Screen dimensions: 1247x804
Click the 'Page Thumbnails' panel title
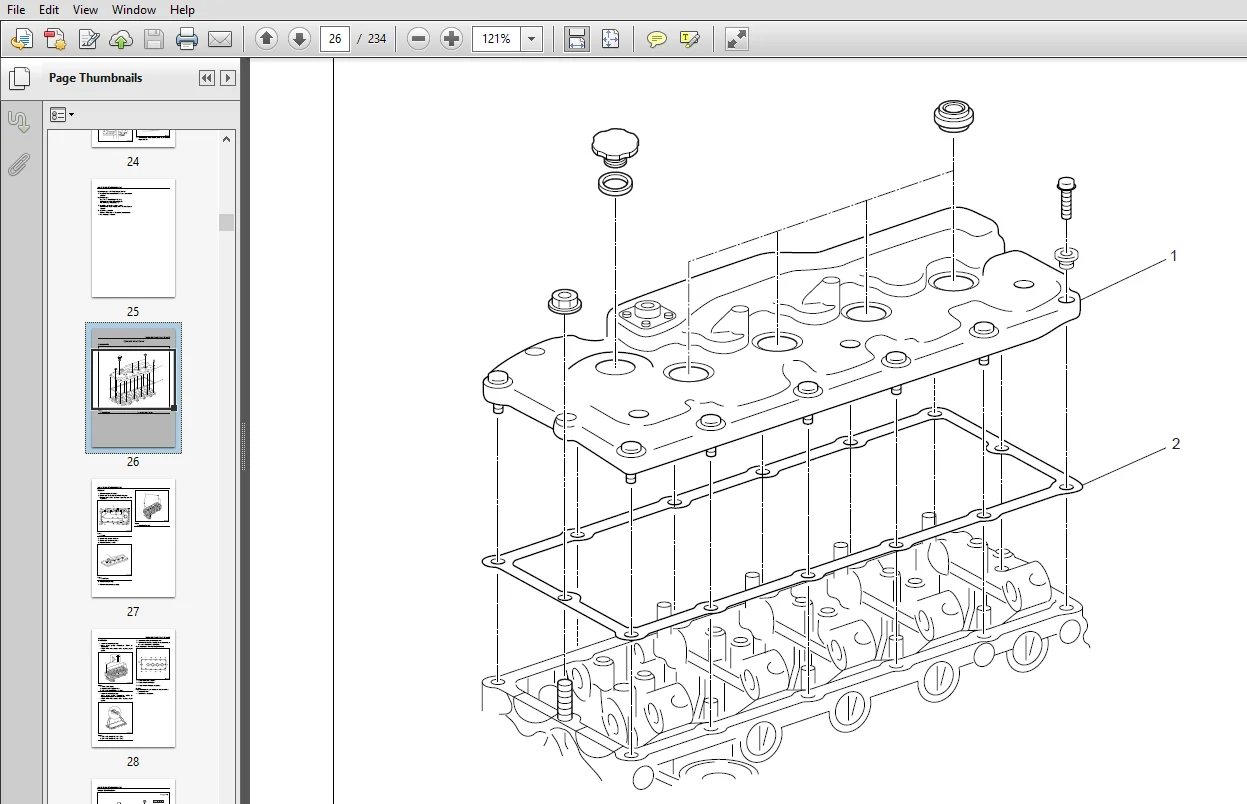96,78
